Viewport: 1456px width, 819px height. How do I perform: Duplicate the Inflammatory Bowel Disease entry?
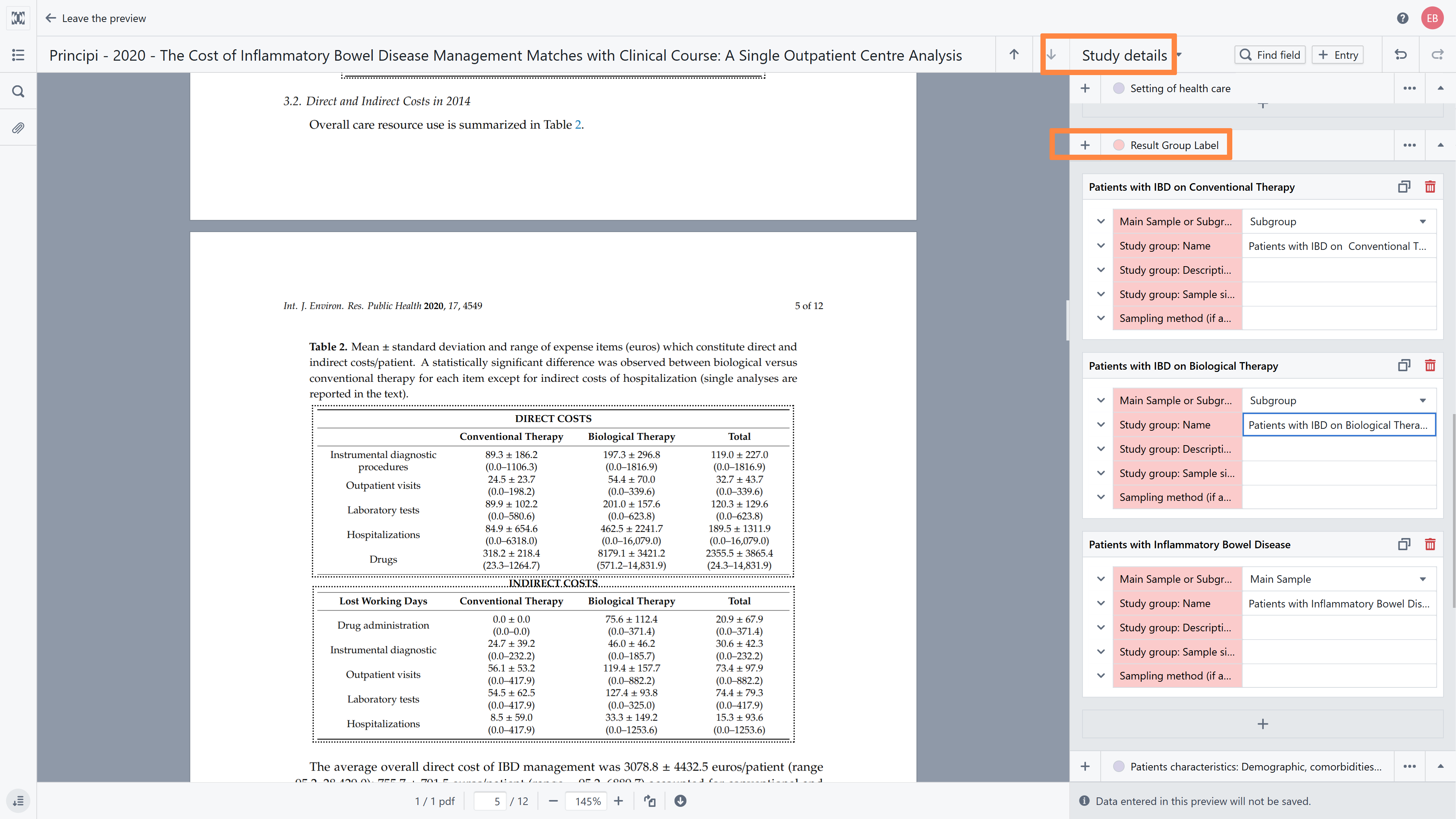click(x=1404, y=544)
